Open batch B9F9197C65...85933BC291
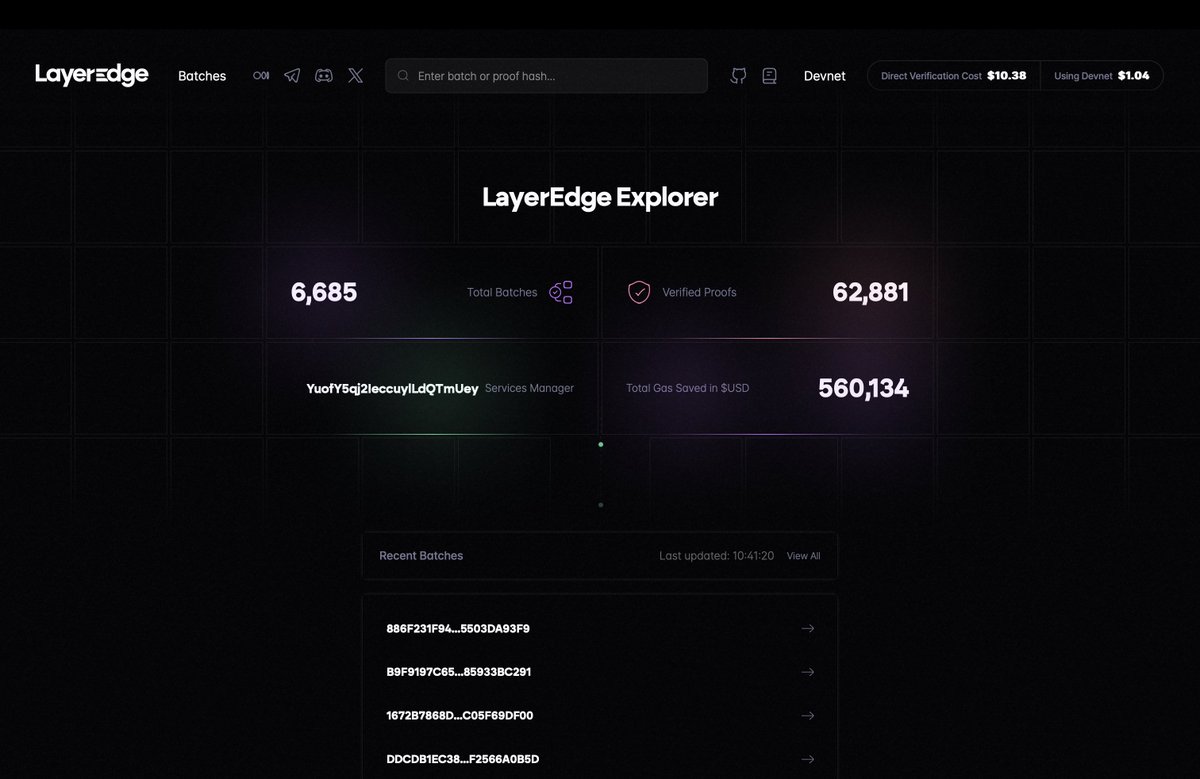This screenshot has height=779, width=1200. point(459,672)
